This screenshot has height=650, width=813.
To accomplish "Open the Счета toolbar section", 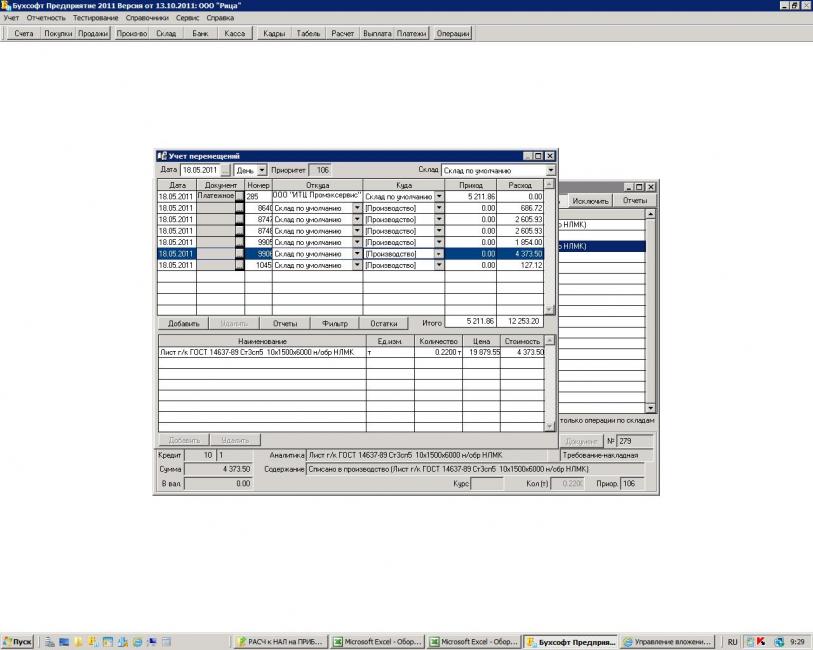I will tap(24, 33).
